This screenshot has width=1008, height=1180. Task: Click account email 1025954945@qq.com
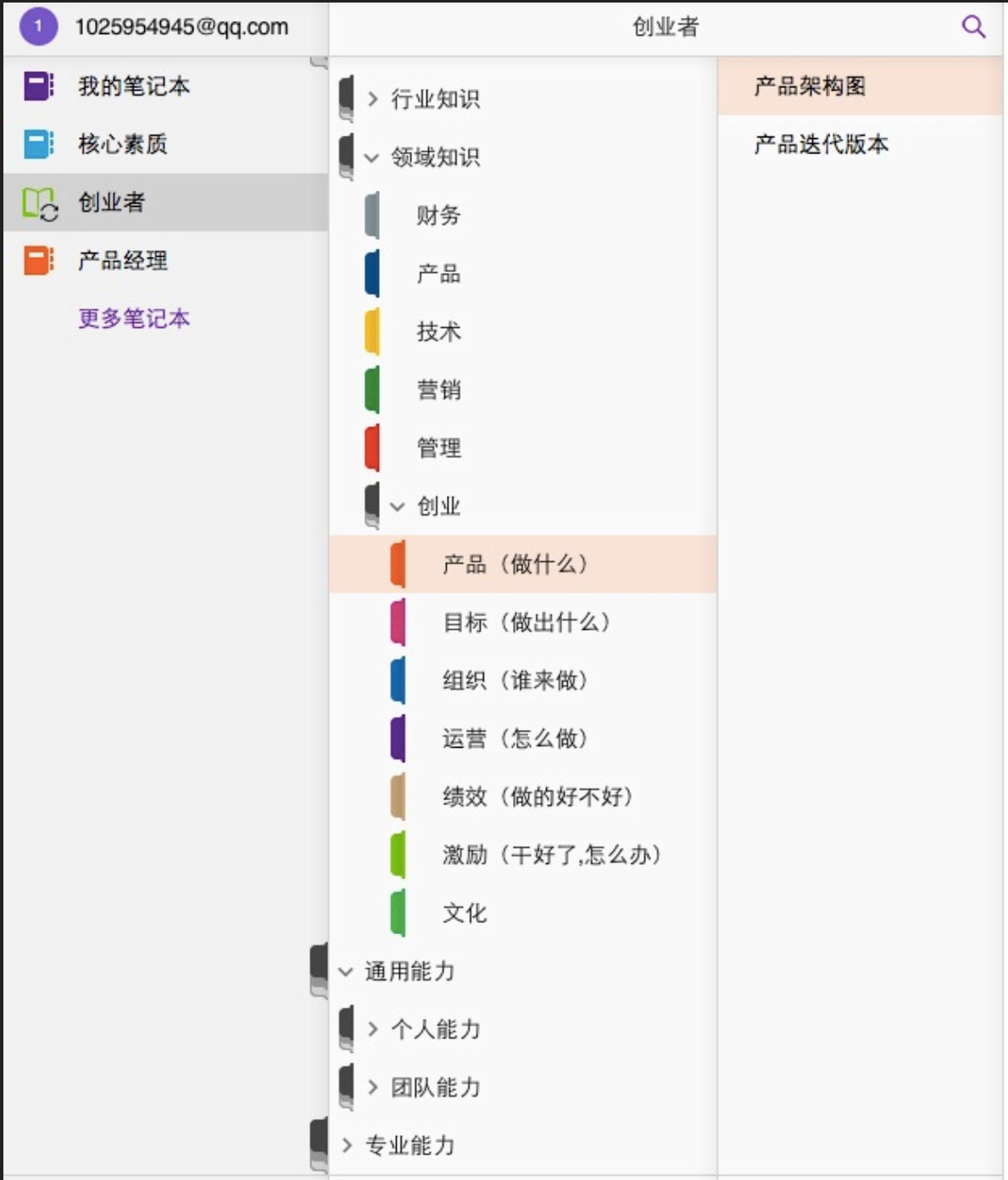181,27
